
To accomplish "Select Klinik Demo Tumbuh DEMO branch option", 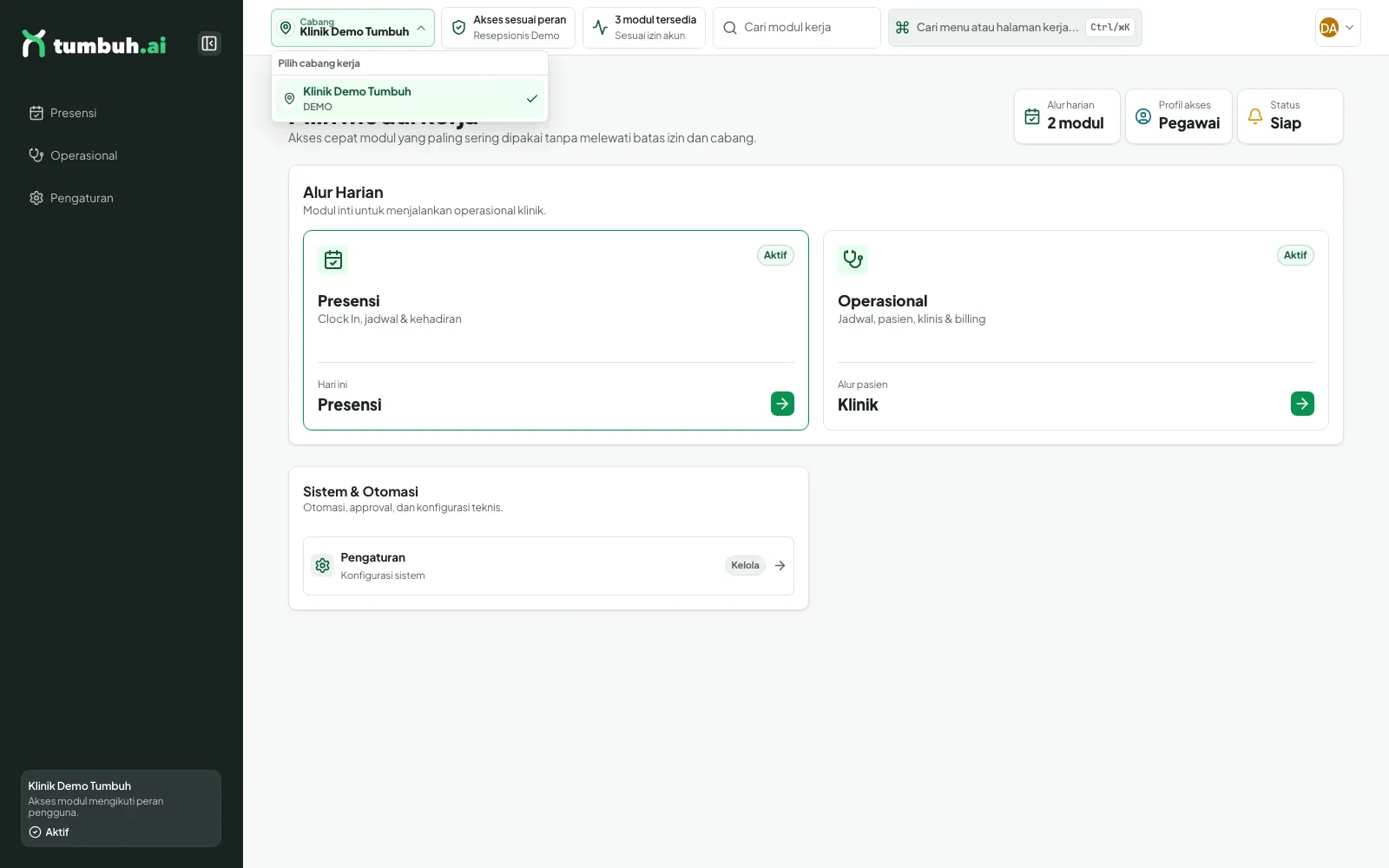I will [410, 99].
